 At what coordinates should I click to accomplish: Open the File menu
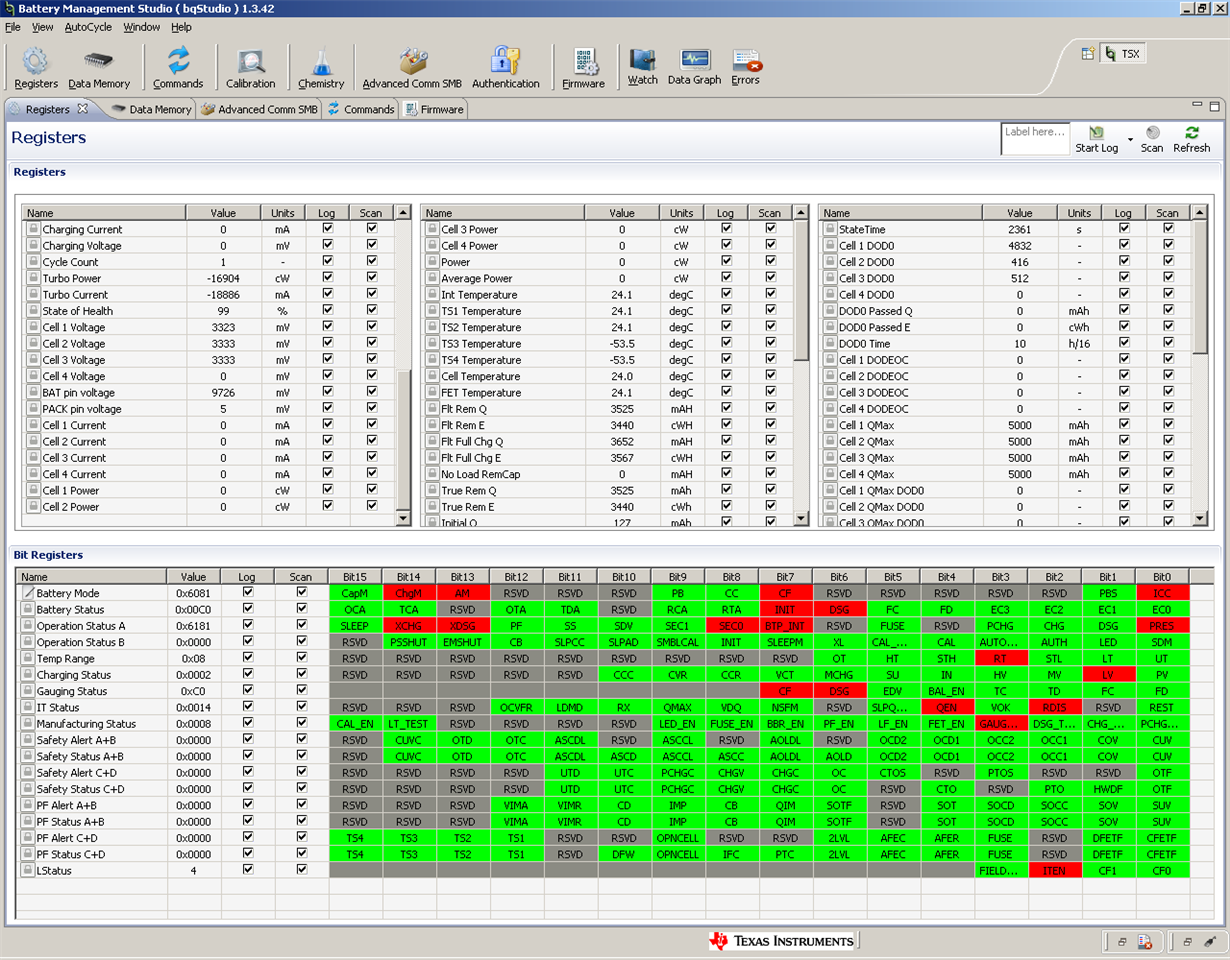tap(12, 27)
